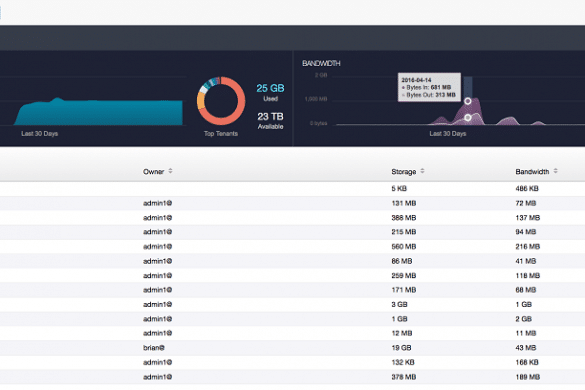The image size is (585, 390).
Task: Click the Storage column header
Action: point(404,172)
